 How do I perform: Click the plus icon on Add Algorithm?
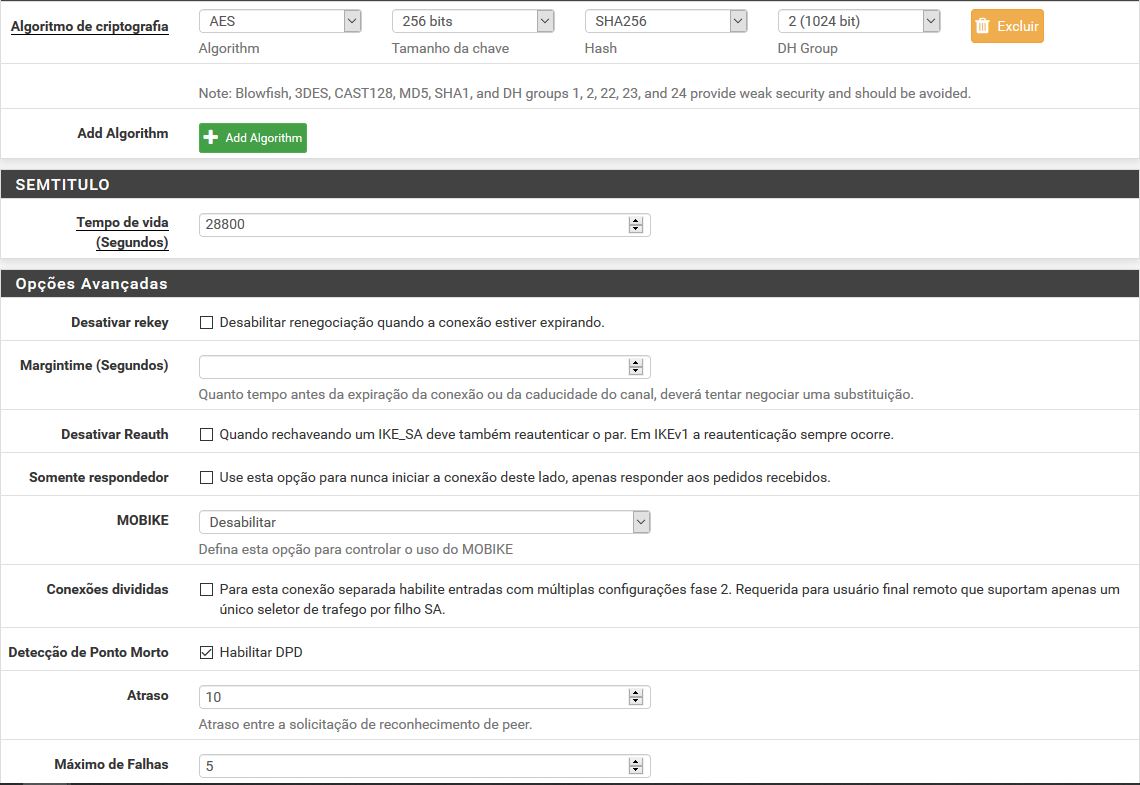point(211,138)
